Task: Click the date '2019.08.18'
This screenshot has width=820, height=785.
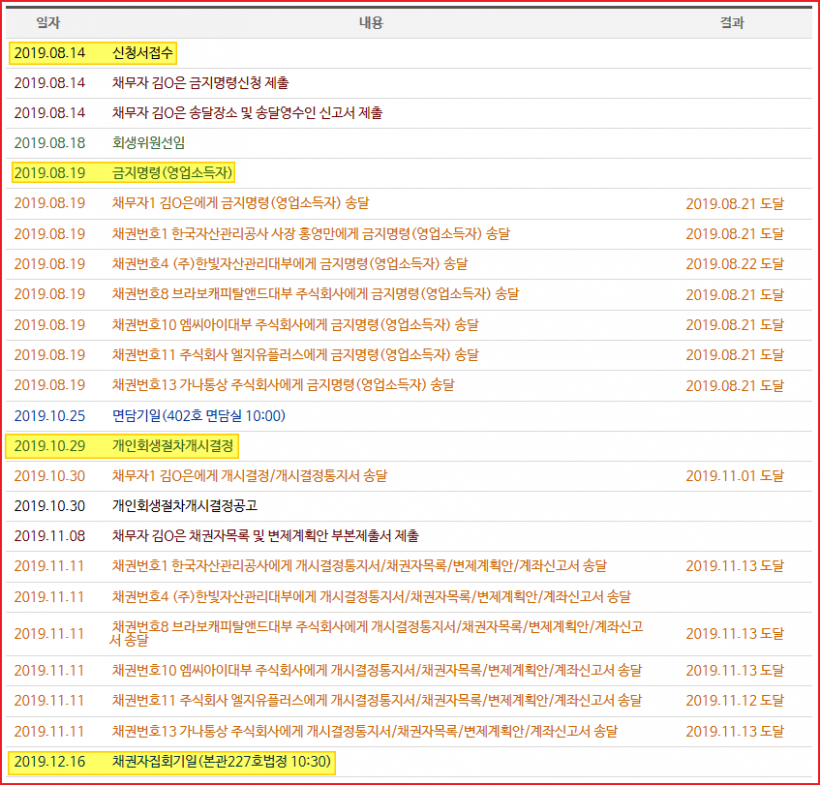Action: click(x=50, y=143)
